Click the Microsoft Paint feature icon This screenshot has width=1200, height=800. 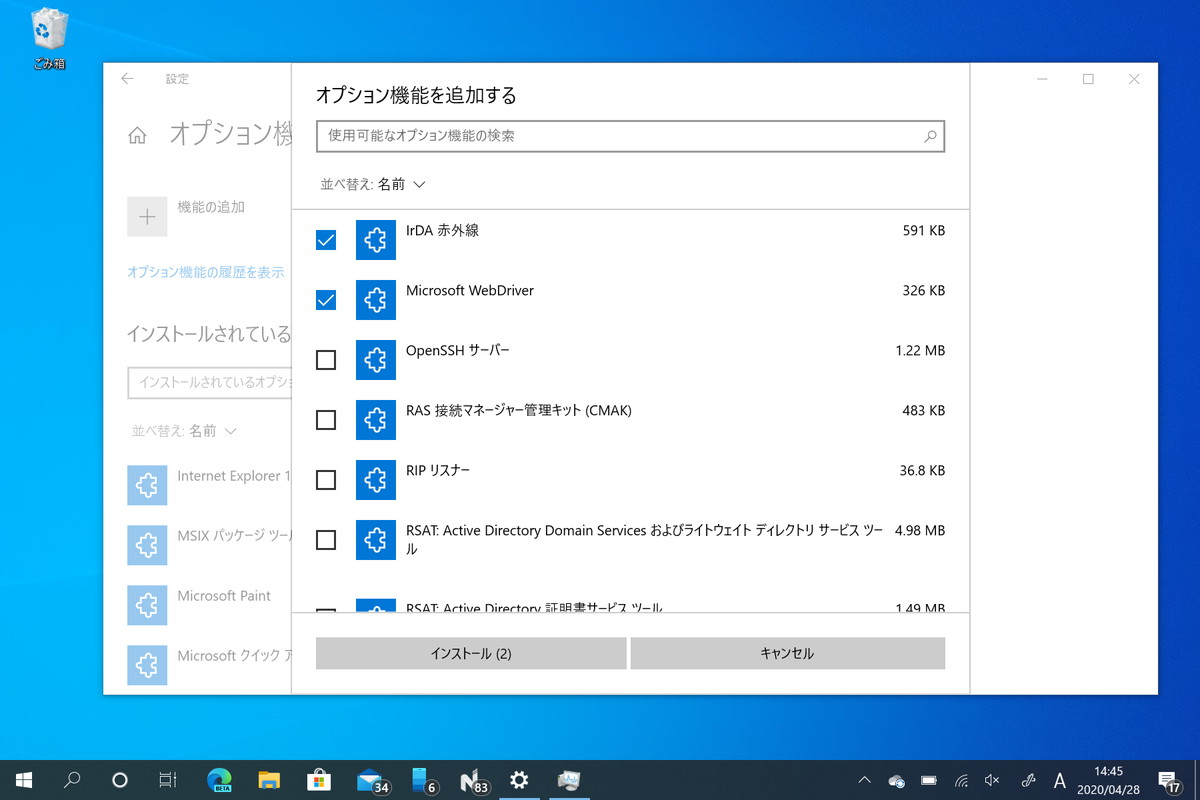click(x=147, y=605)
